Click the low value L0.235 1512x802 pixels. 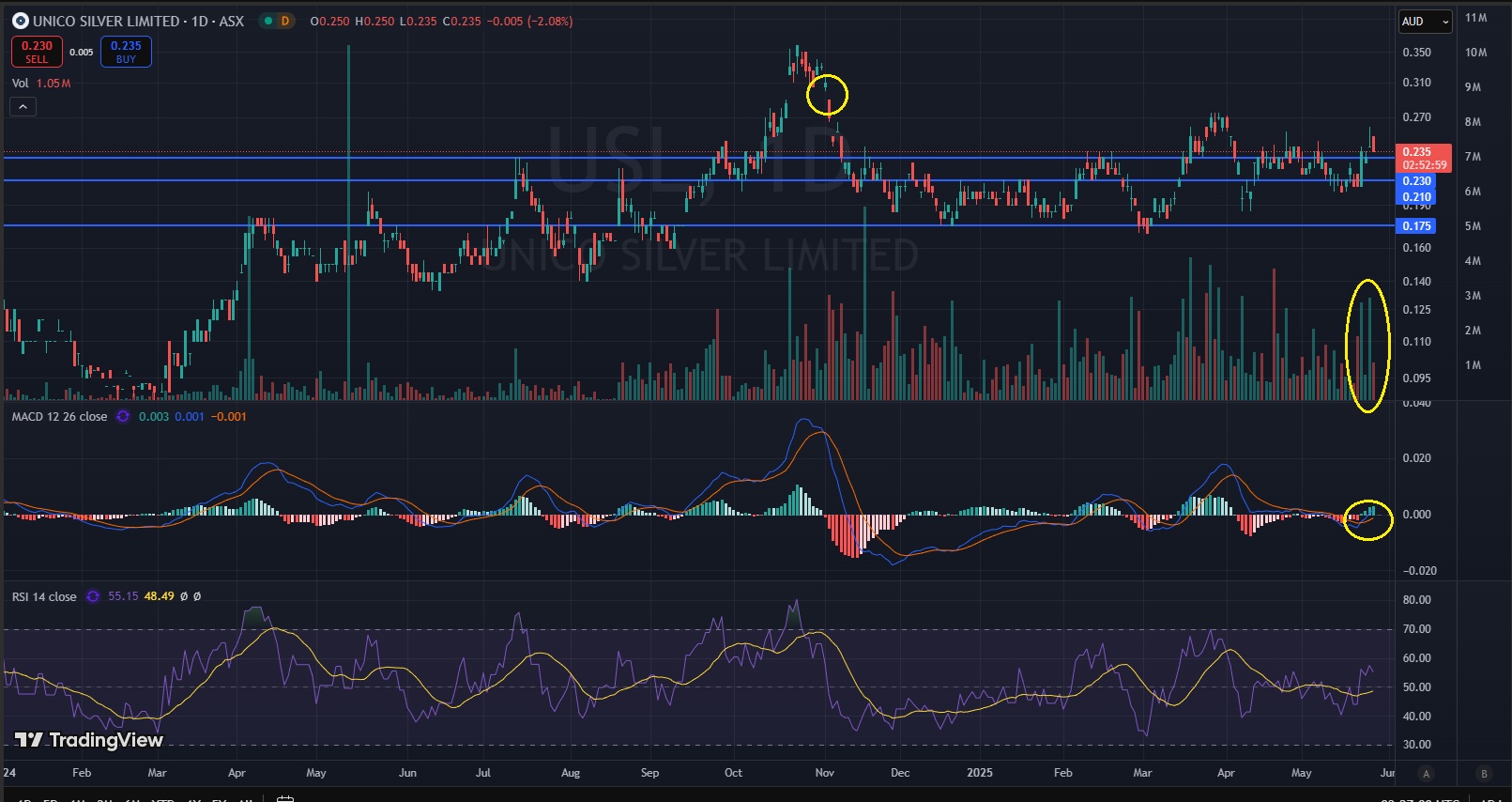point(419,22)
